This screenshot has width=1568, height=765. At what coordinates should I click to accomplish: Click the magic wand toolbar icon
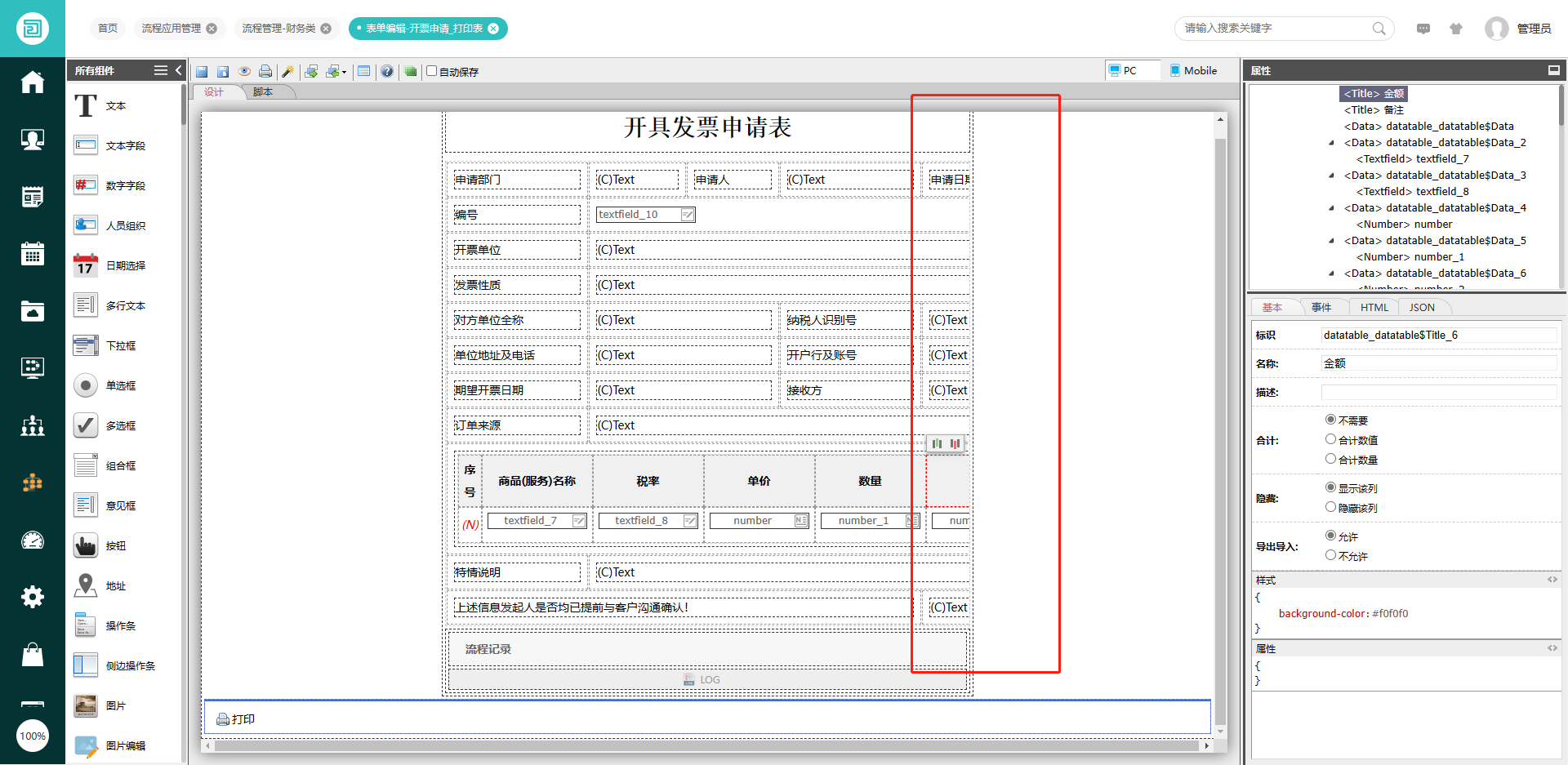(287, 72)
